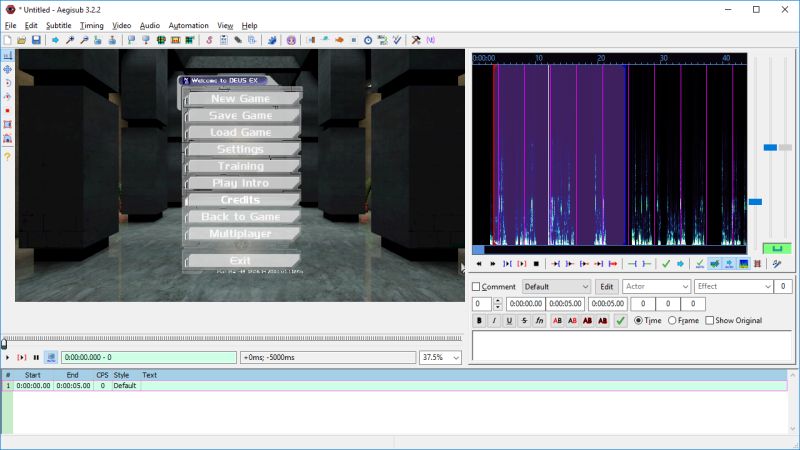This screenshot has height=450, width=800.
Task: Toggle auto-commit of audio changes
Action: coord(699,264)
